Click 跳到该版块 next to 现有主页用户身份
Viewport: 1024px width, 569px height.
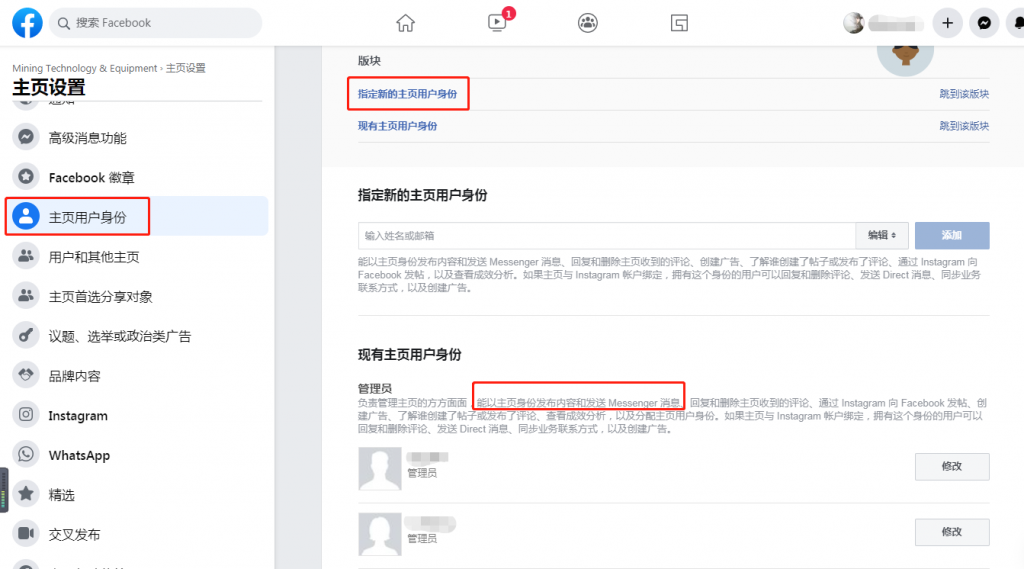pyautogui.click(x=964, y=126)
